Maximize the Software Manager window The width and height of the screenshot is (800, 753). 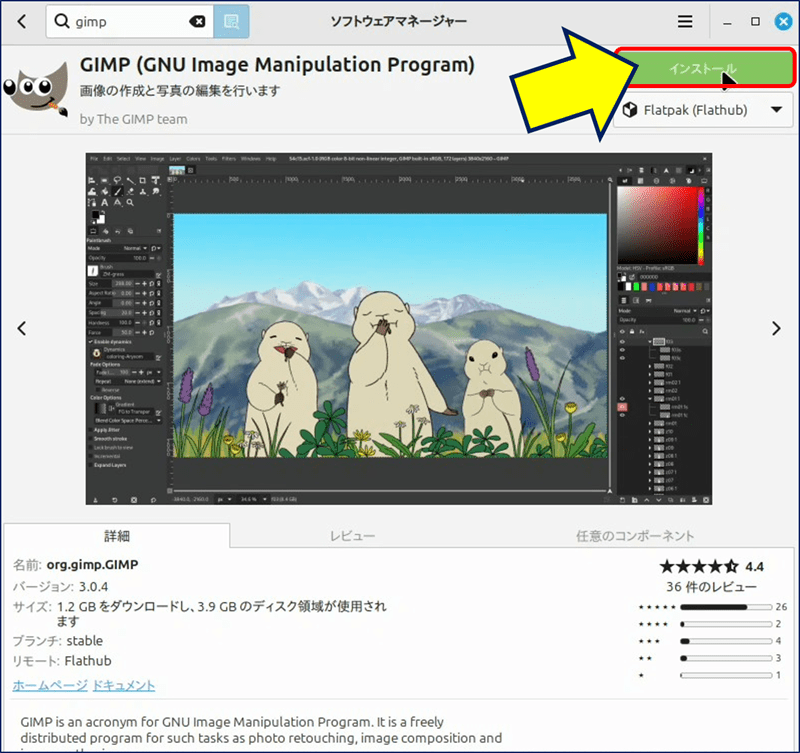[755, 21]
